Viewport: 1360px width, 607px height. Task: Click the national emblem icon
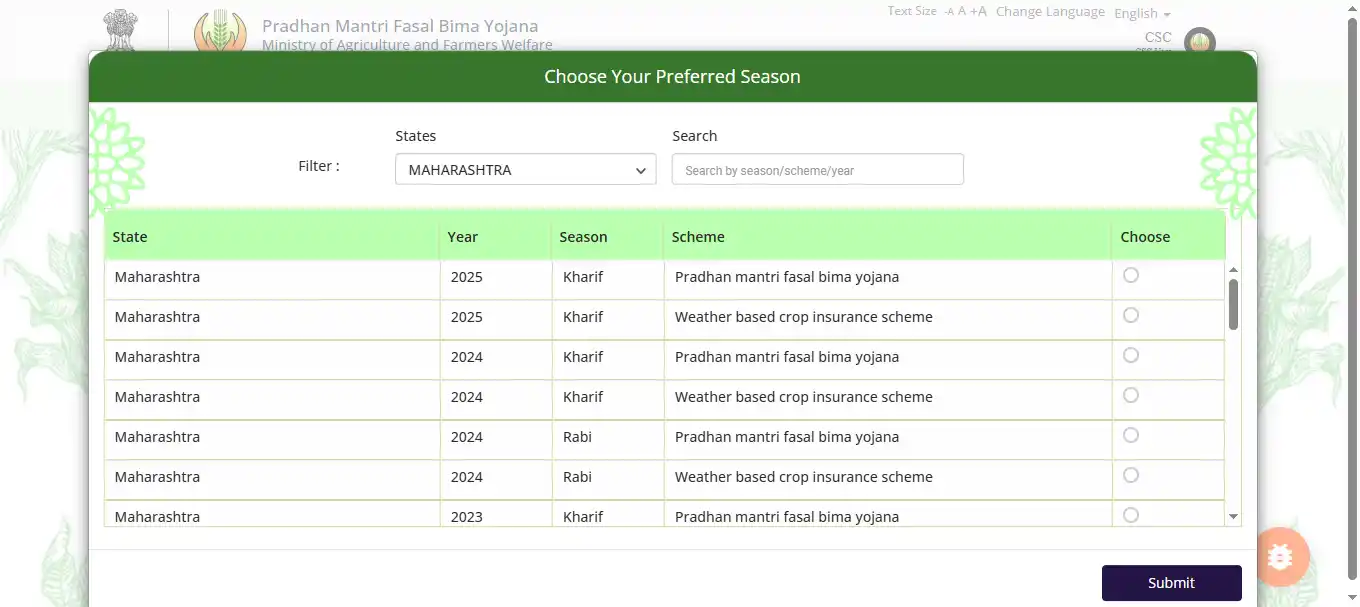pos(121,30)
